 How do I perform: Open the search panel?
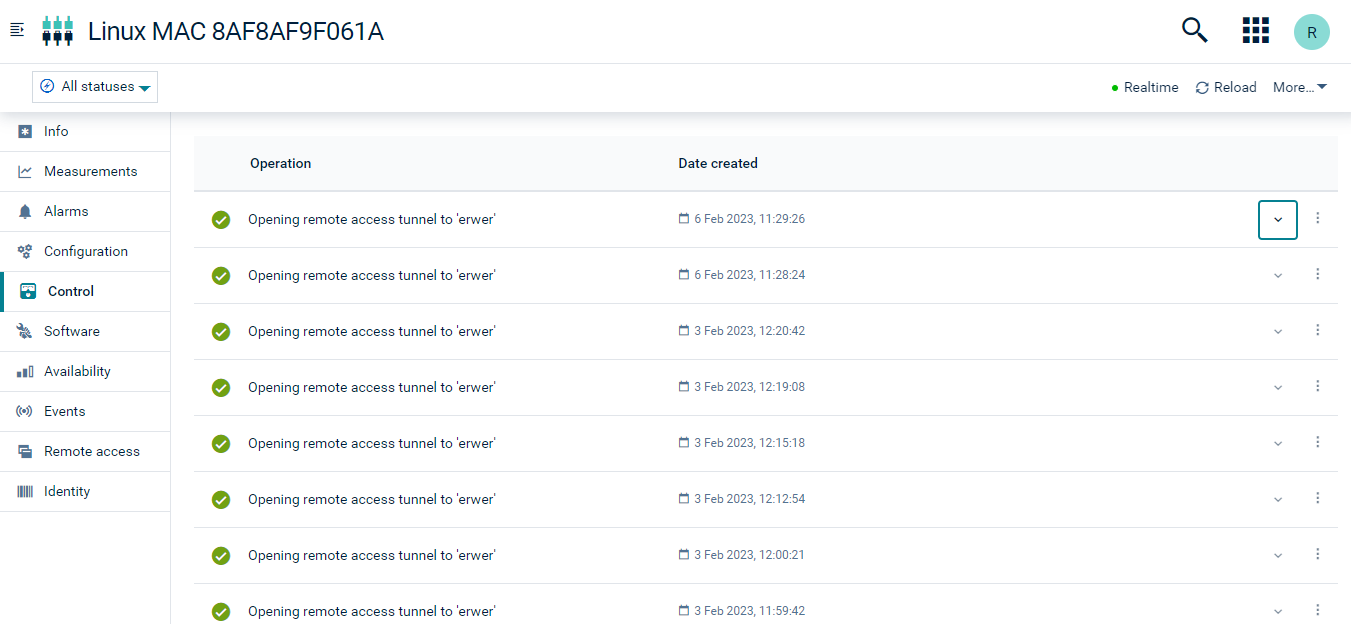pos(1194,30)
